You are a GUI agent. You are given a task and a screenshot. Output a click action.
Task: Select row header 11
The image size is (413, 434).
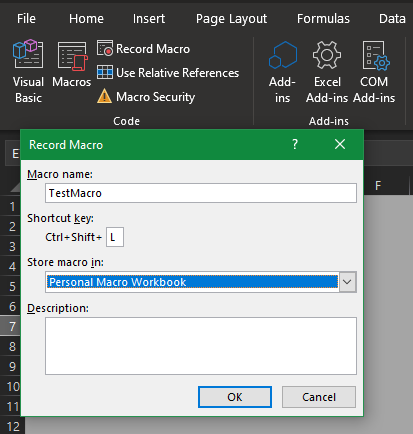[12, 407]
